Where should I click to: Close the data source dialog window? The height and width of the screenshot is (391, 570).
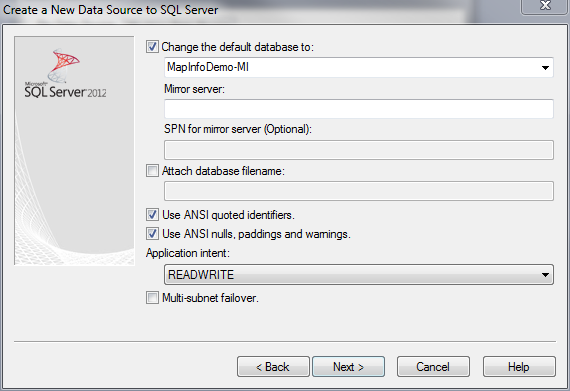click(x=545, y=6)
